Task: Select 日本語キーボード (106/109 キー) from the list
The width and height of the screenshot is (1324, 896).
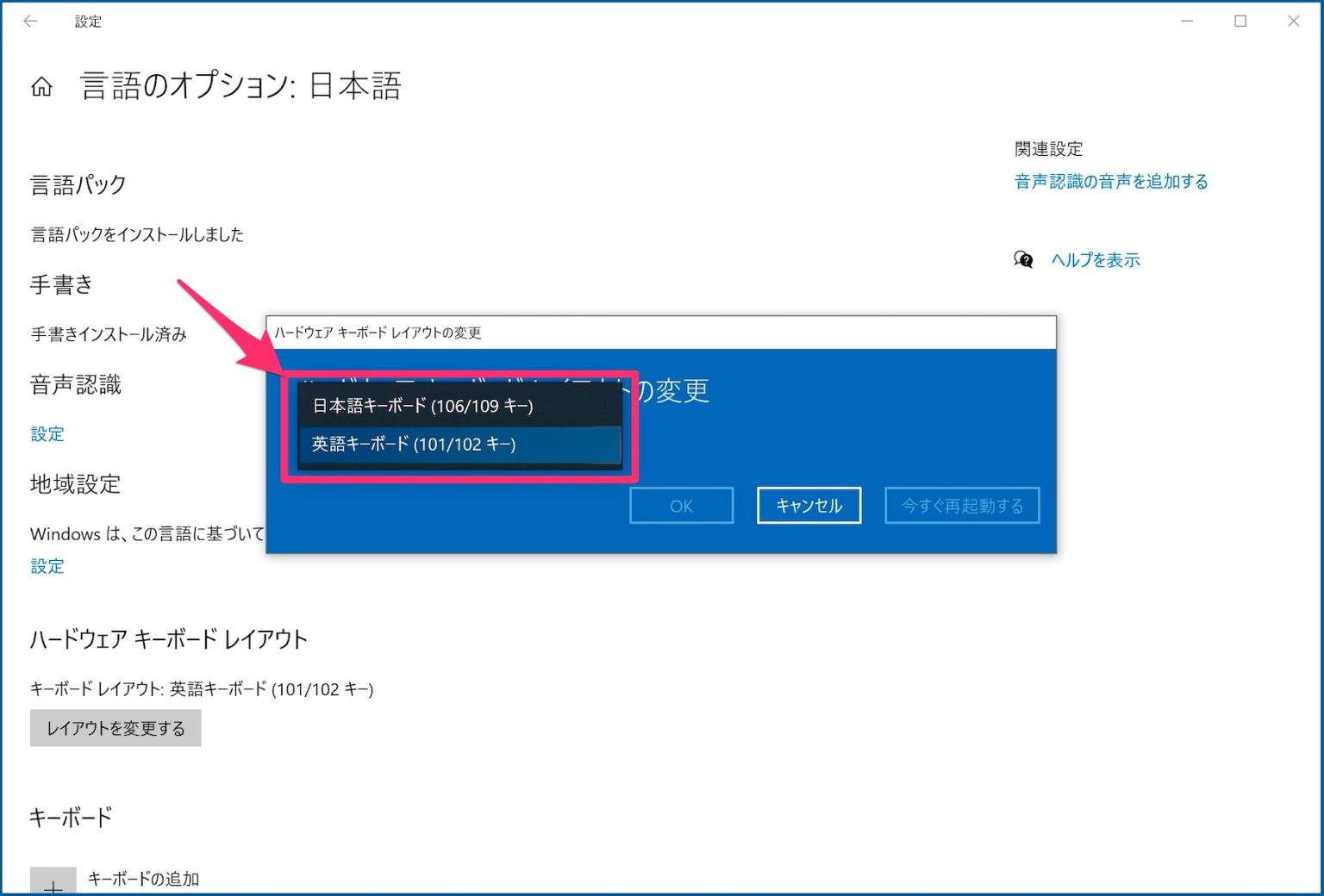Action: tap(421, 405)
